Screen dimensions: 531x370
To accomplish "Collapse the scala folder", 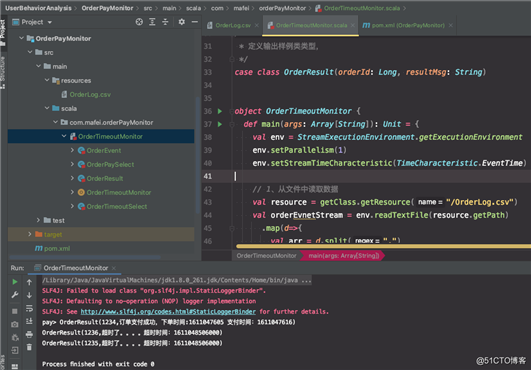I will click(47, 108).
